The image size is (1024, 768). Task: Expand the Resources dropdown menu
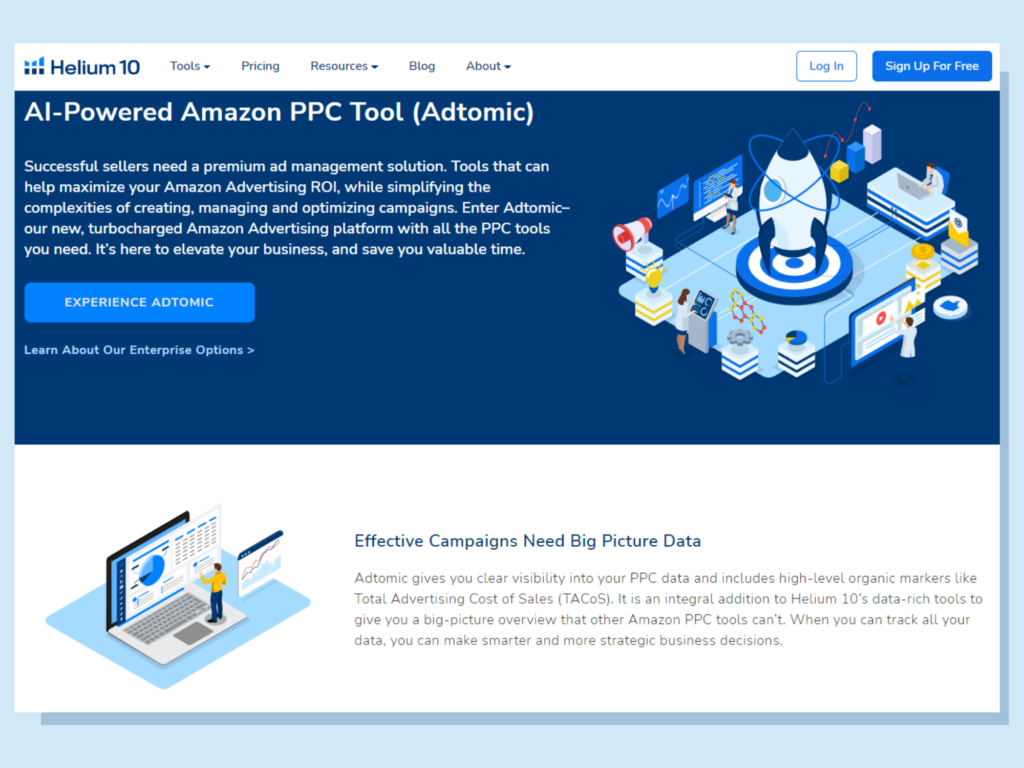(x=344, y=66)
